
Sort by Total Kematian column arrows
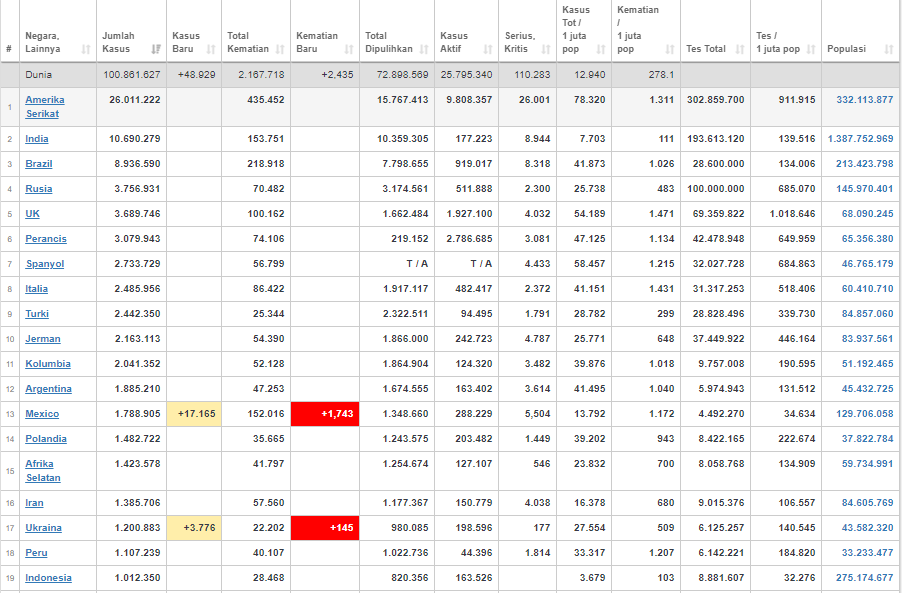(280, 49)
